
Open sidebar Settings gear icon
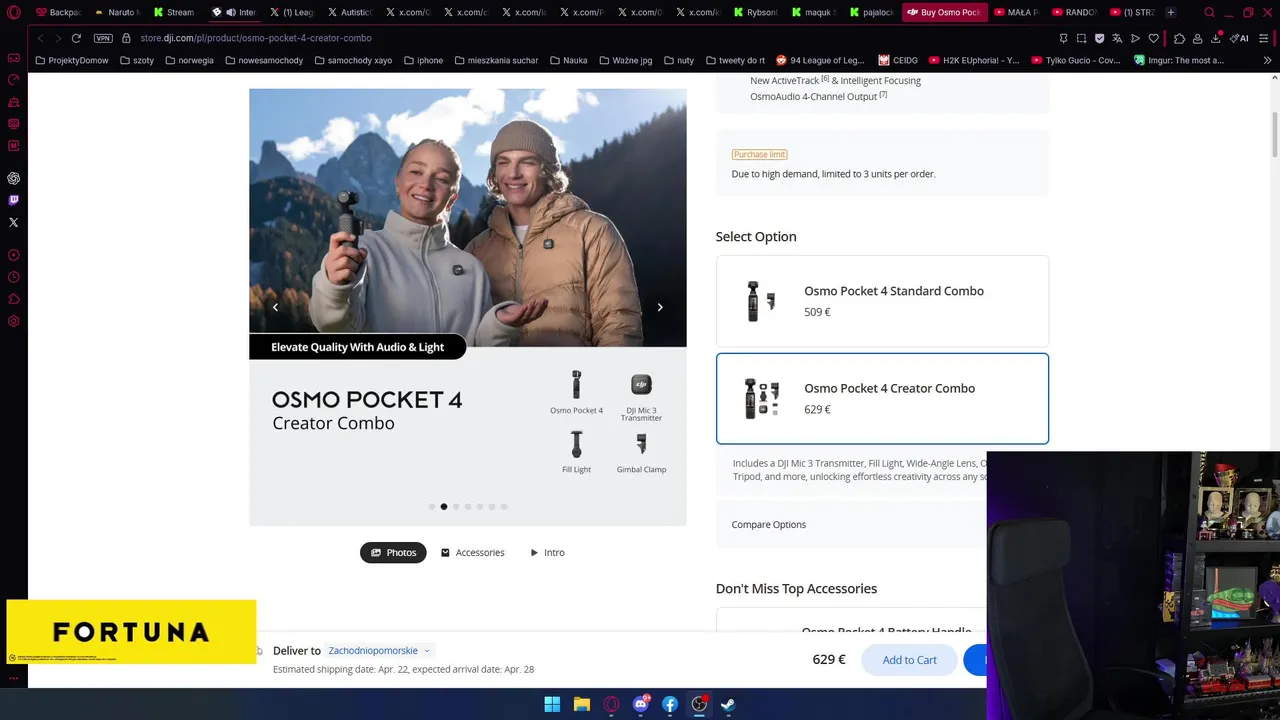(14, 321)
